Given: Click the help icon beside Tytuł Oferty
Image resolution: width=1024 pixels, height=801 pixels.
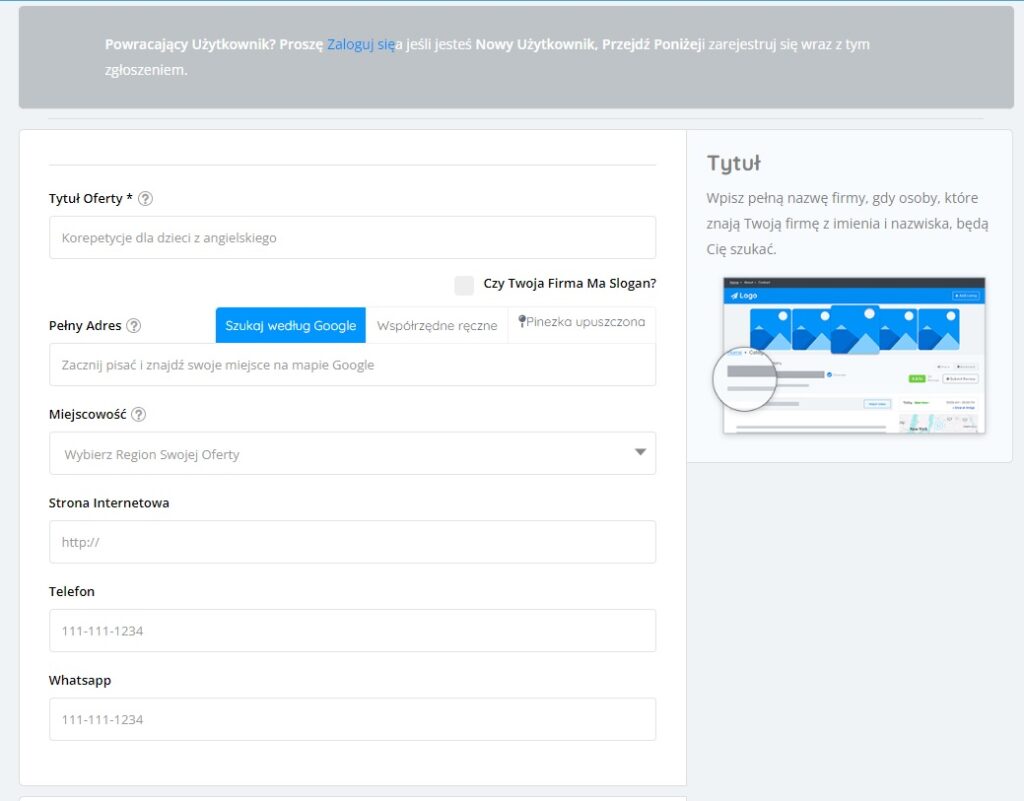Looking at the screenshot, I should click(145, 198).
